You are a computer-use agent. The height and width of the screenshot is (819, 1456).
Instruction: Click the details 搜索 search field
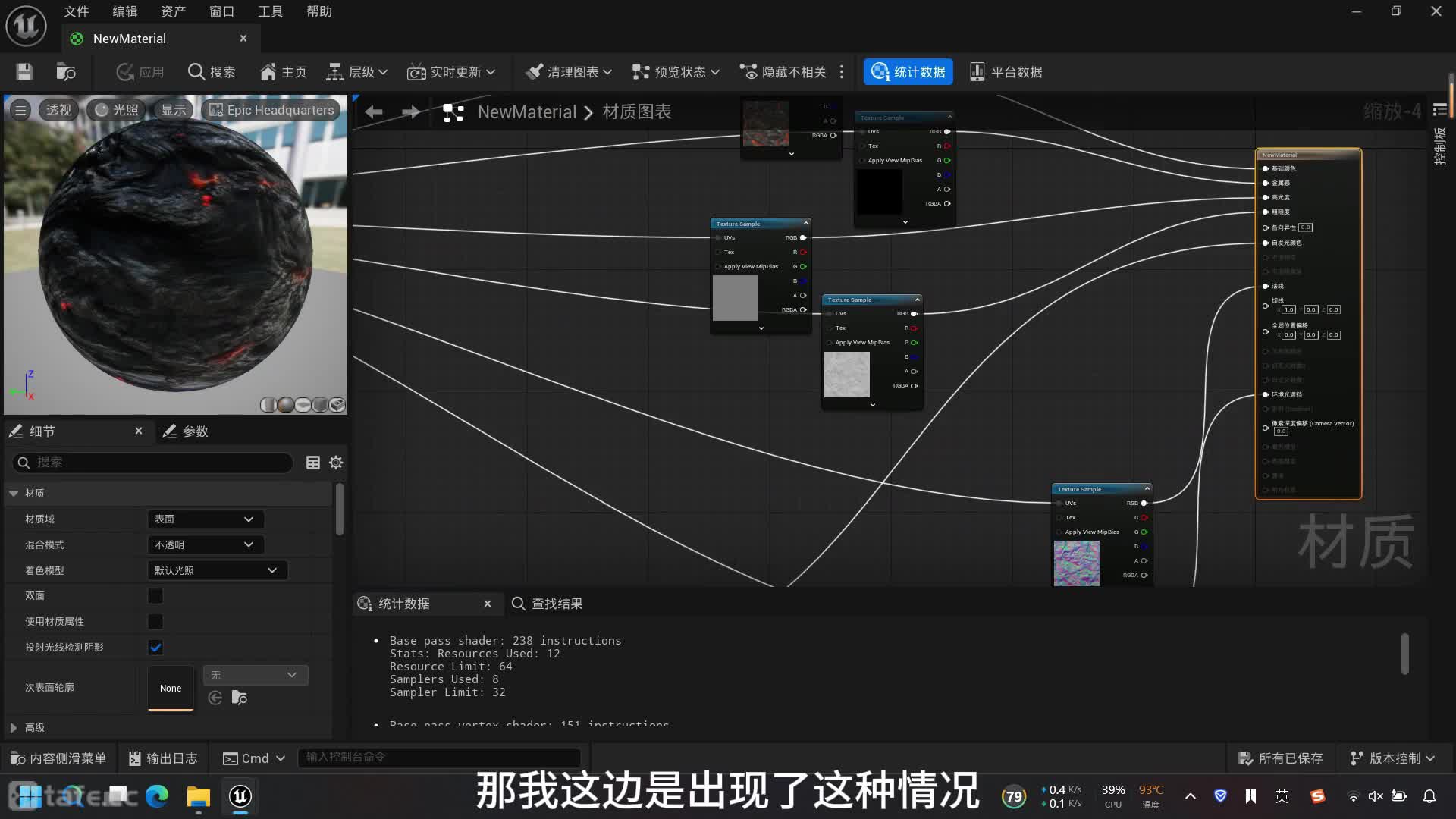(152, 463)
